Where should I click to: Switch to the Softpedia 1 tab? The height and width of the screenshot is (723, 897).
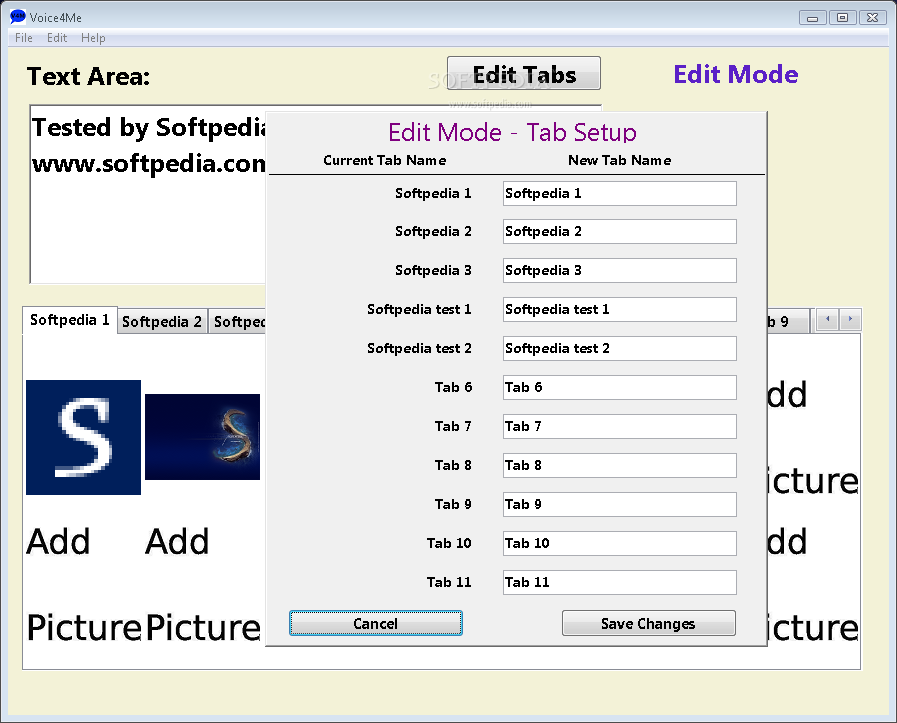tap(70, 320)
